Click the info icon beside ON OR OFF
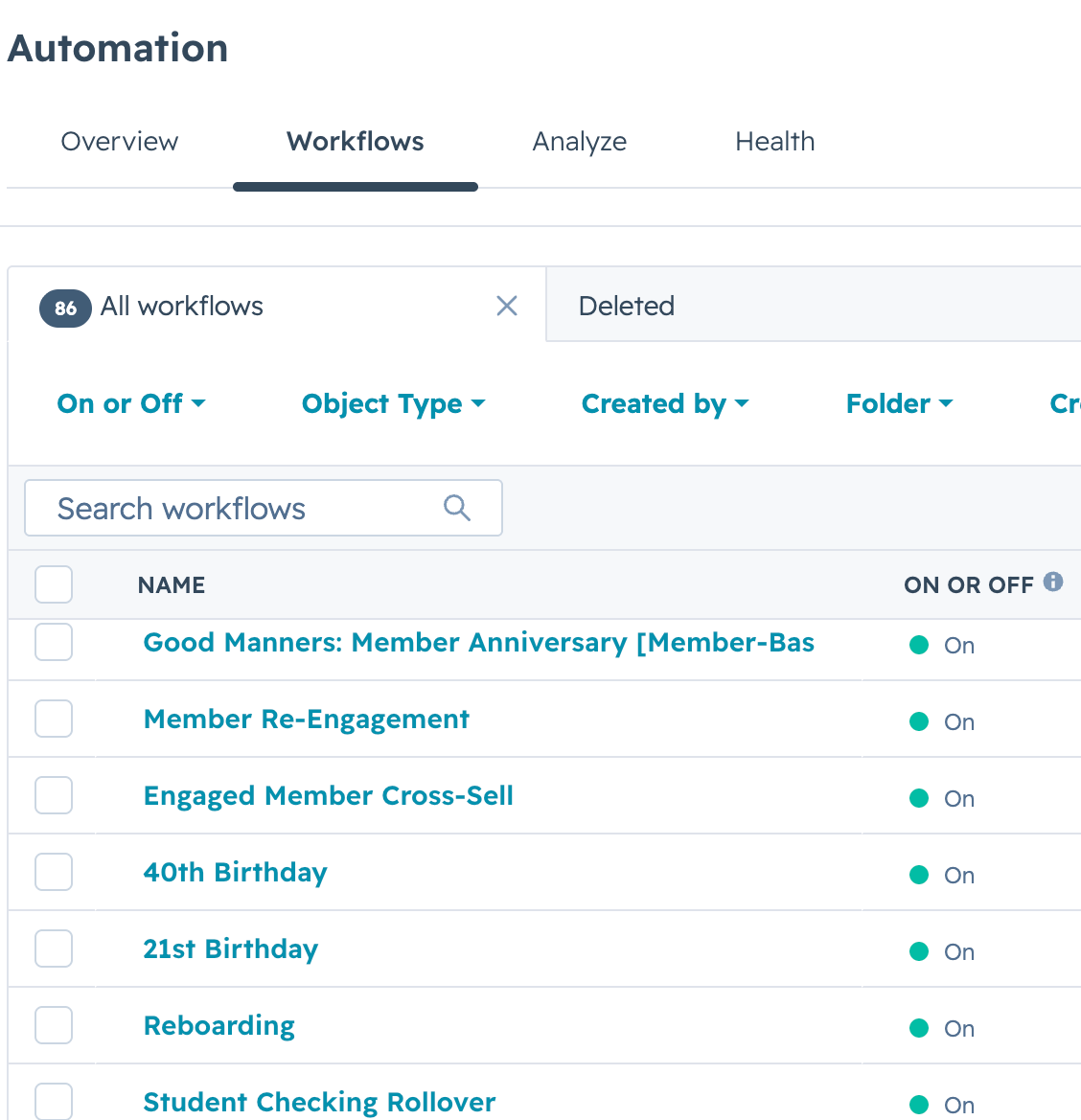Screen dimensions: 1081x1120 pos(1053,583)
